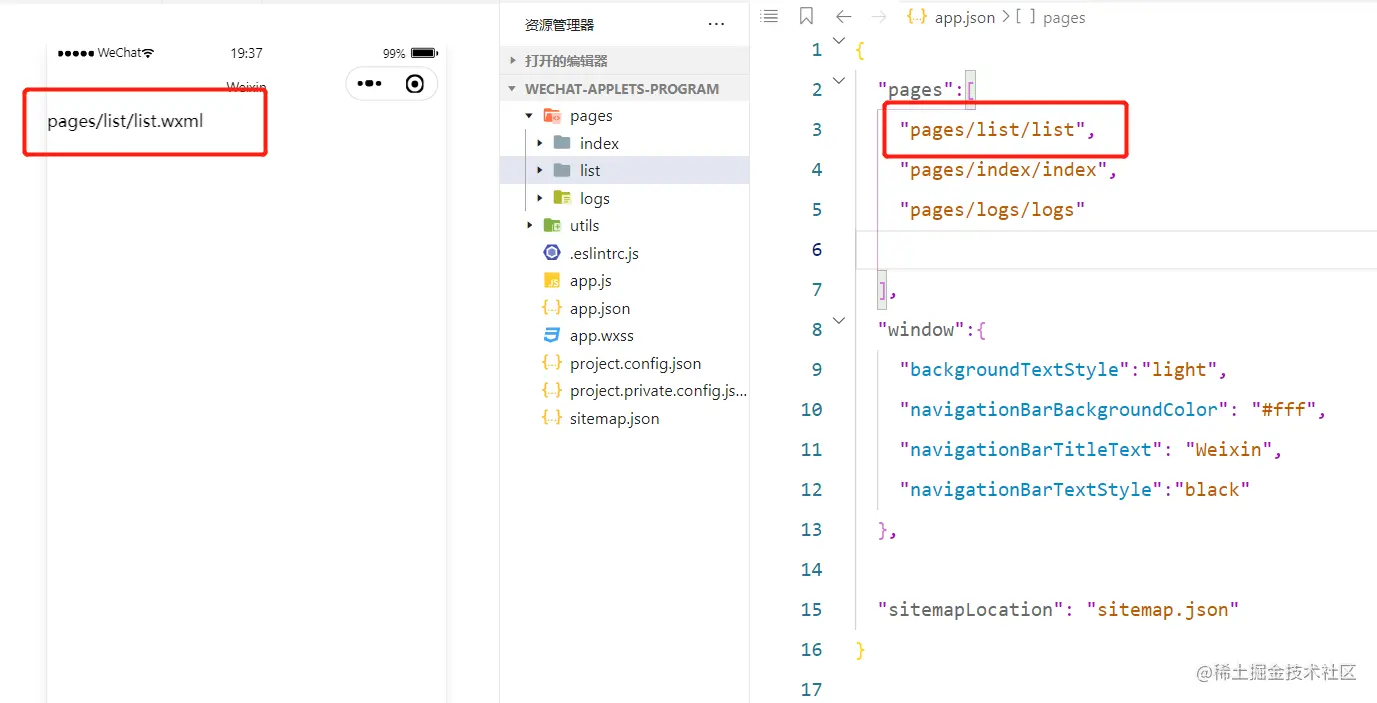Image resolution: width=1377 pixels, height=703 pixels.
Task: Toggle the bookmark icon in editor toolbar
Action: [x=806, y=16]
